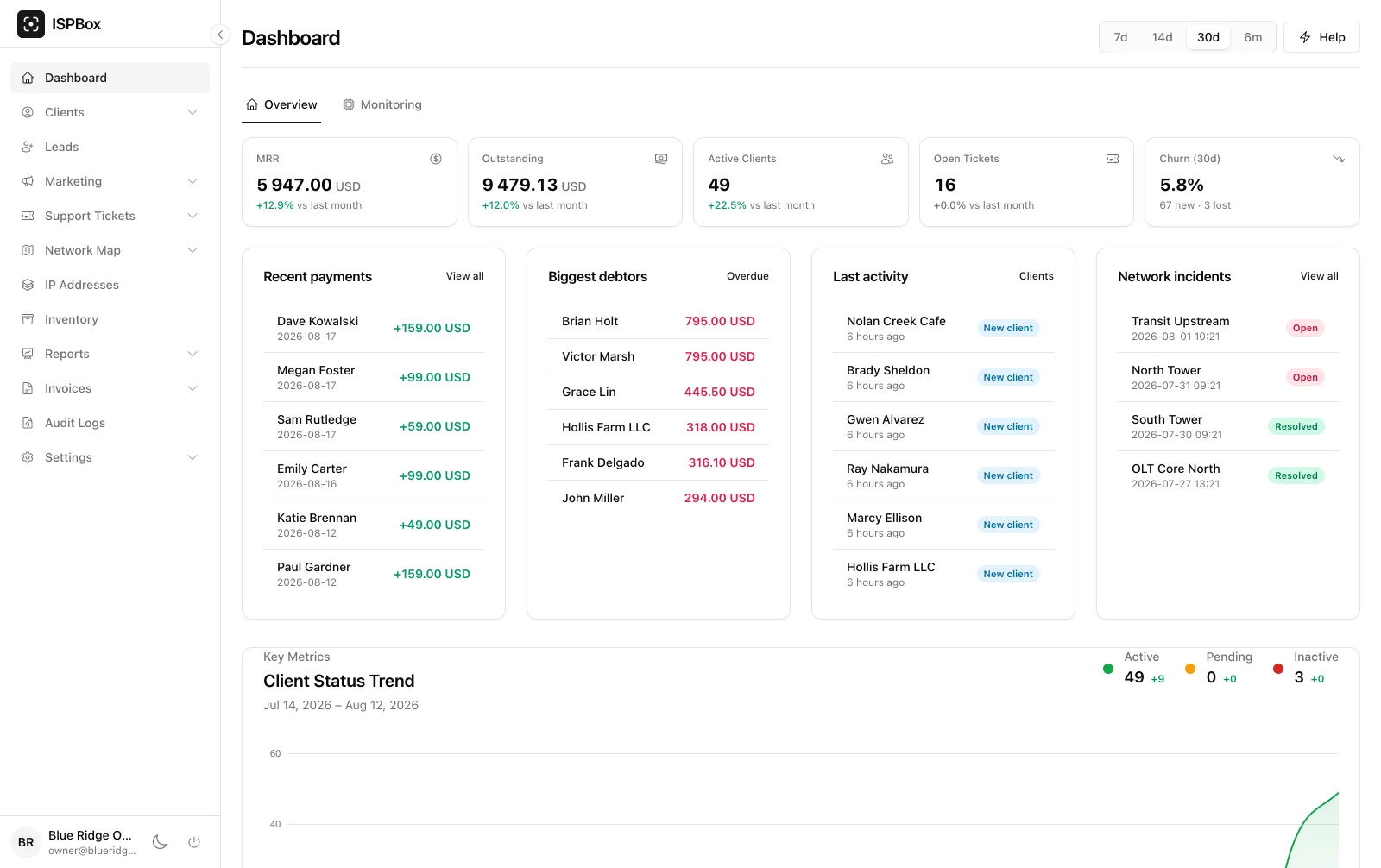Viewport: 1381px width, 868px height.
Task: Open the OLT Core North incident
Action: [1228, 475]
